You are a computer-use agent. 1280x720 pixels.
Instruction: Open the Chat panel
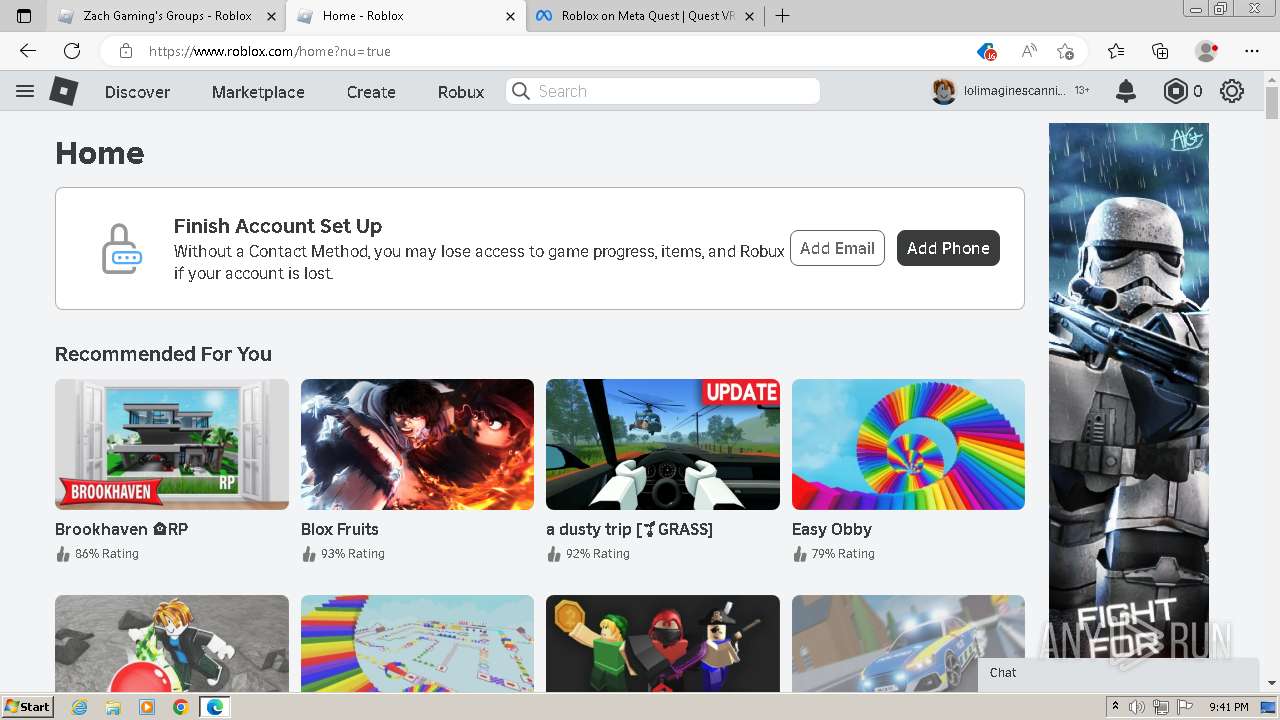click(1118, 673)
